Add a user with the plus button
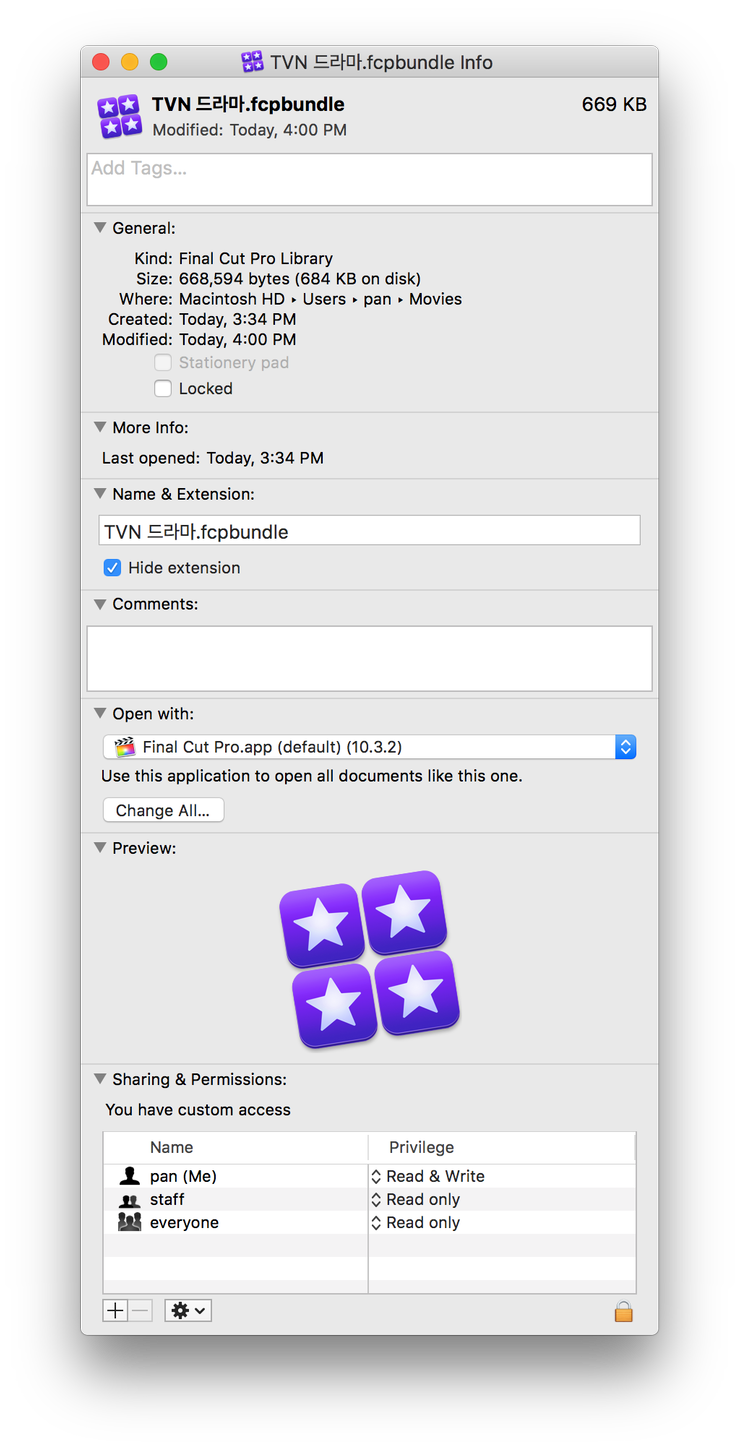 tap(116, 1310)
